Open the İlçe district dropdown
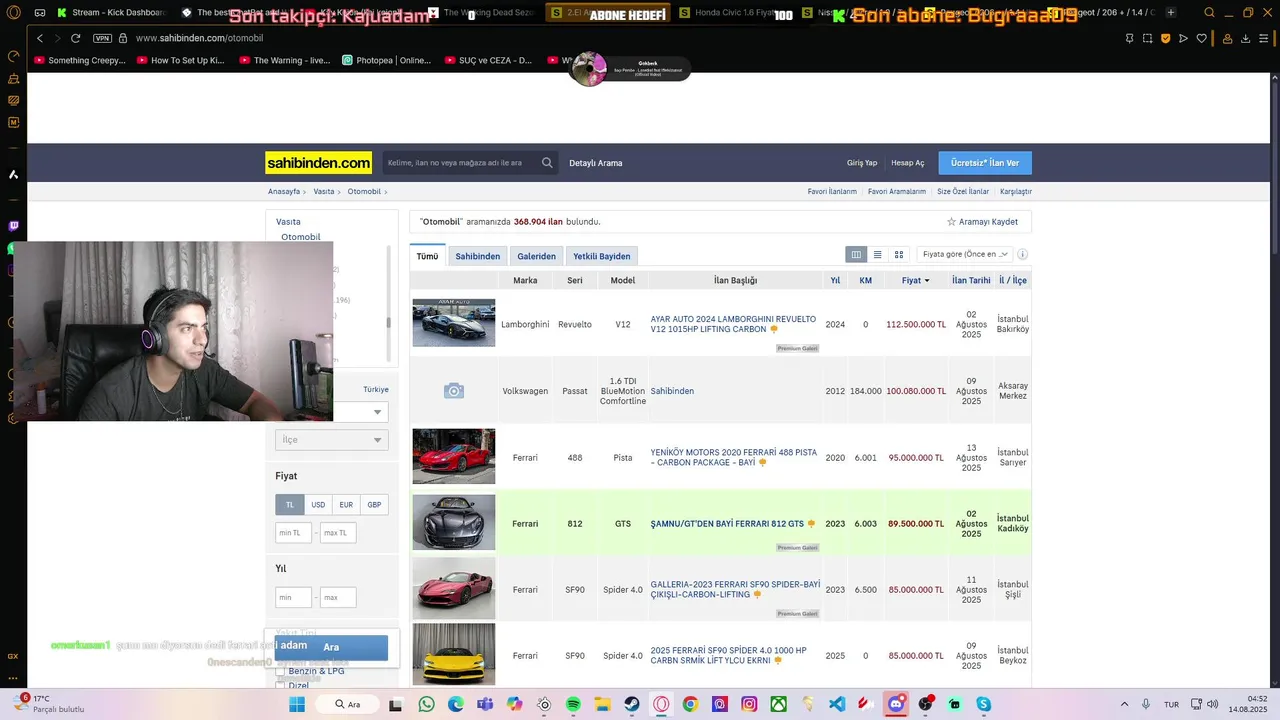Viewport: 1280px width, 720px height. tap(332, 440)
